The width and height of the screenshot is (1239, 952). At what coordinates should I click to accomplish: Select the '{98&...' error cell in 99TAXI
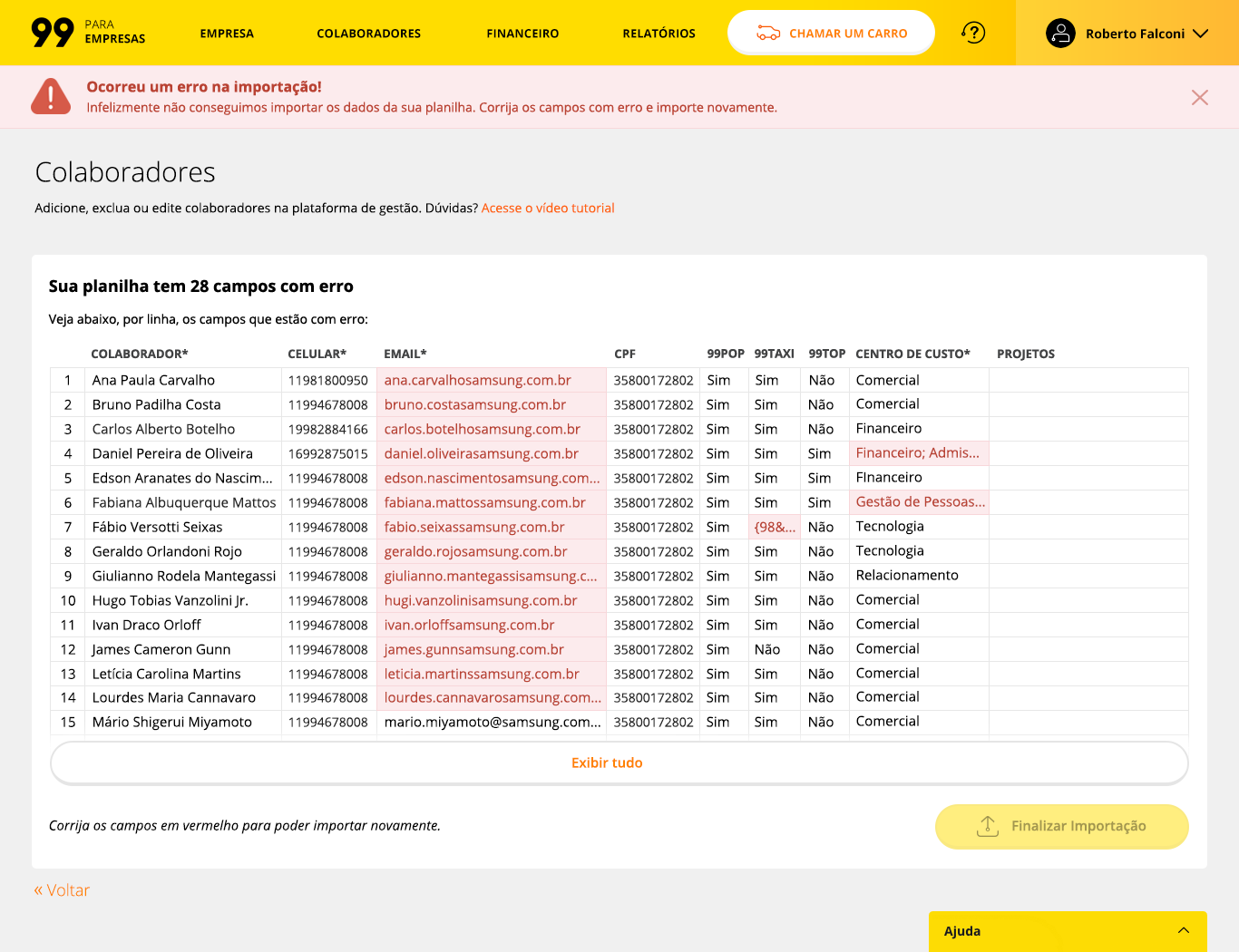point(775,527)
